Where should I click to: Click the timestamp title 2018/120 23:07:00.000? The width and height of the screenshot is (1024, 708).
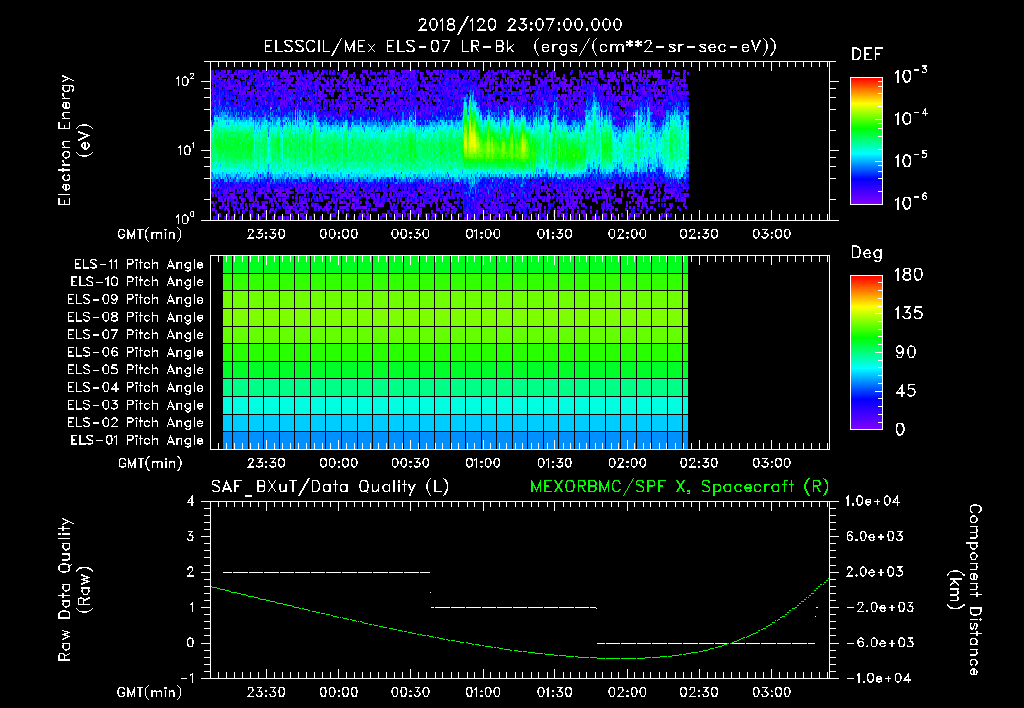pos(520,25)
